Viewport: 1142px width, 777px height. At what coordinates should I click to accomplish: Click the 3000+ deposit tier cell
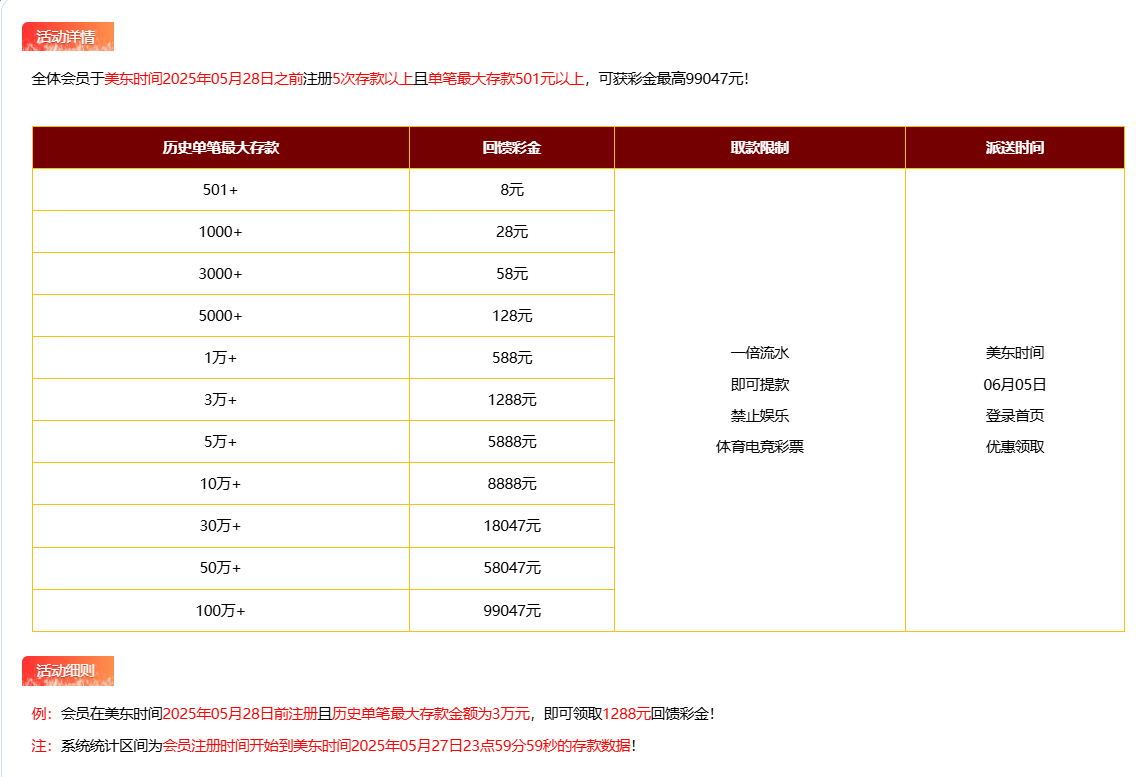tap(220, 274)
